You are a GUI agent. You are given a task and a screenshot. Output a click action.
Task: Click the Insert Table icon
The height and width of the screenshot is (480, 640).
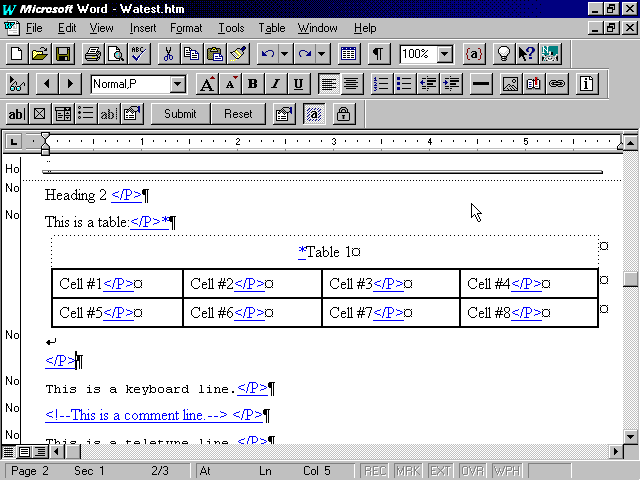pyautogui.click(x=349, y=54)
